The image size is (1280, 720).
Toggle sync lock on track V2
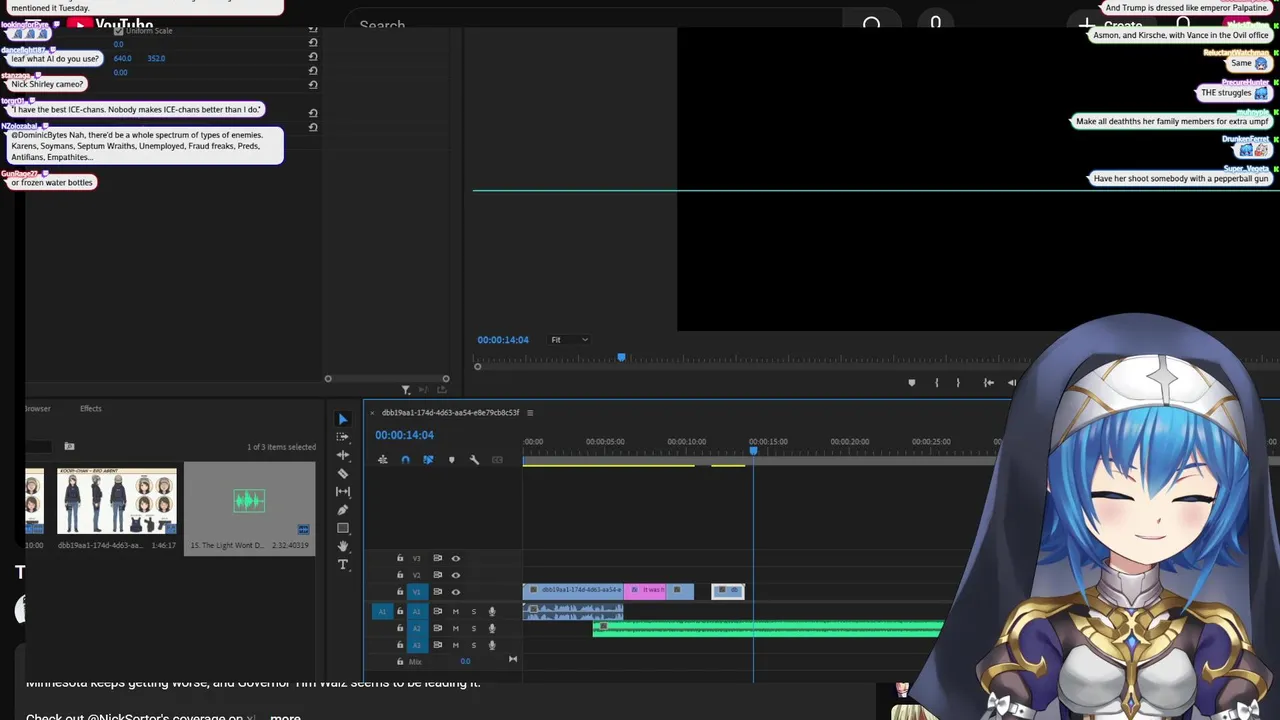click(437, 575)
